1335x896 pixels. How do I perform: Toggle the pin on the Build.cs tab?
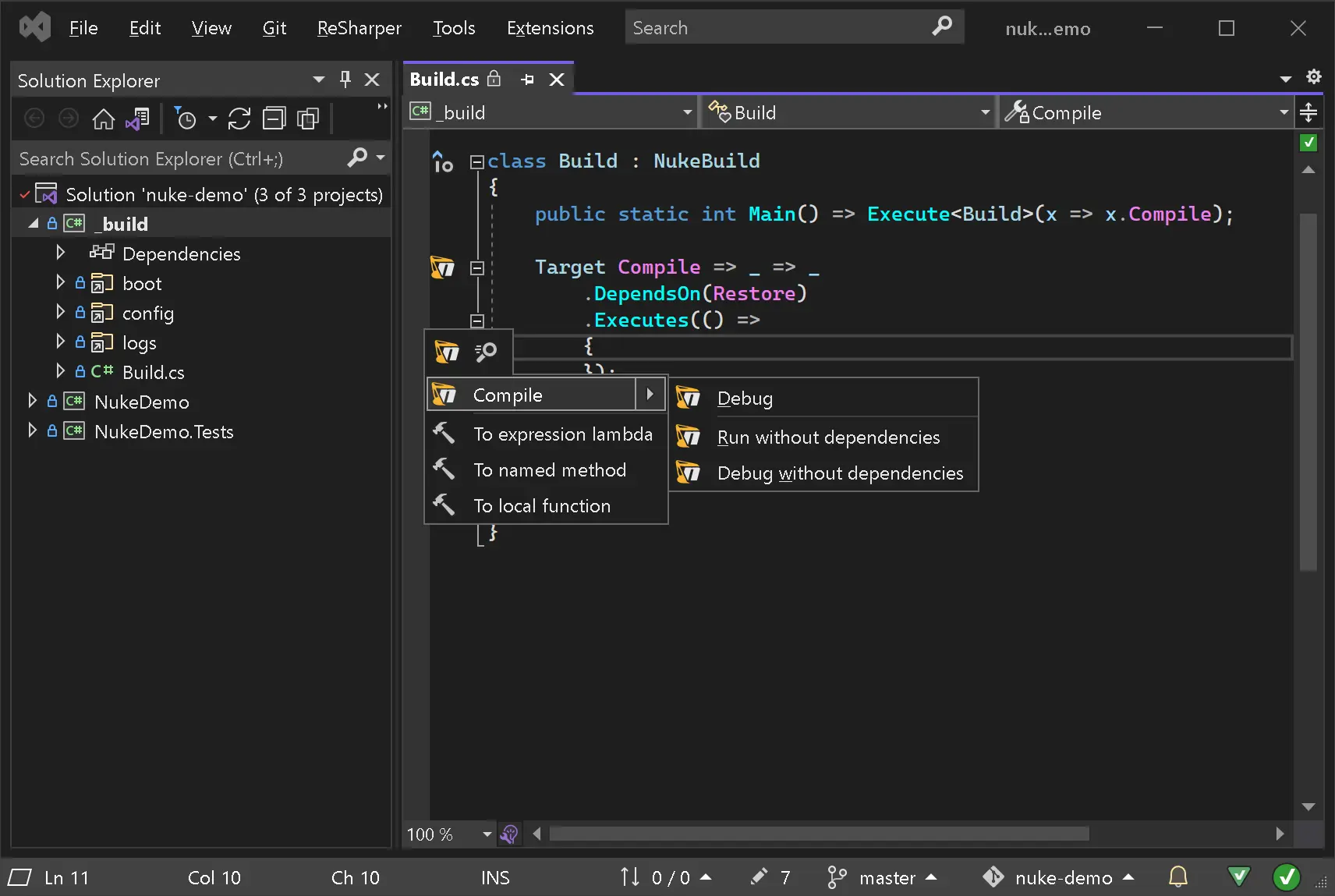tap(528, 80)
